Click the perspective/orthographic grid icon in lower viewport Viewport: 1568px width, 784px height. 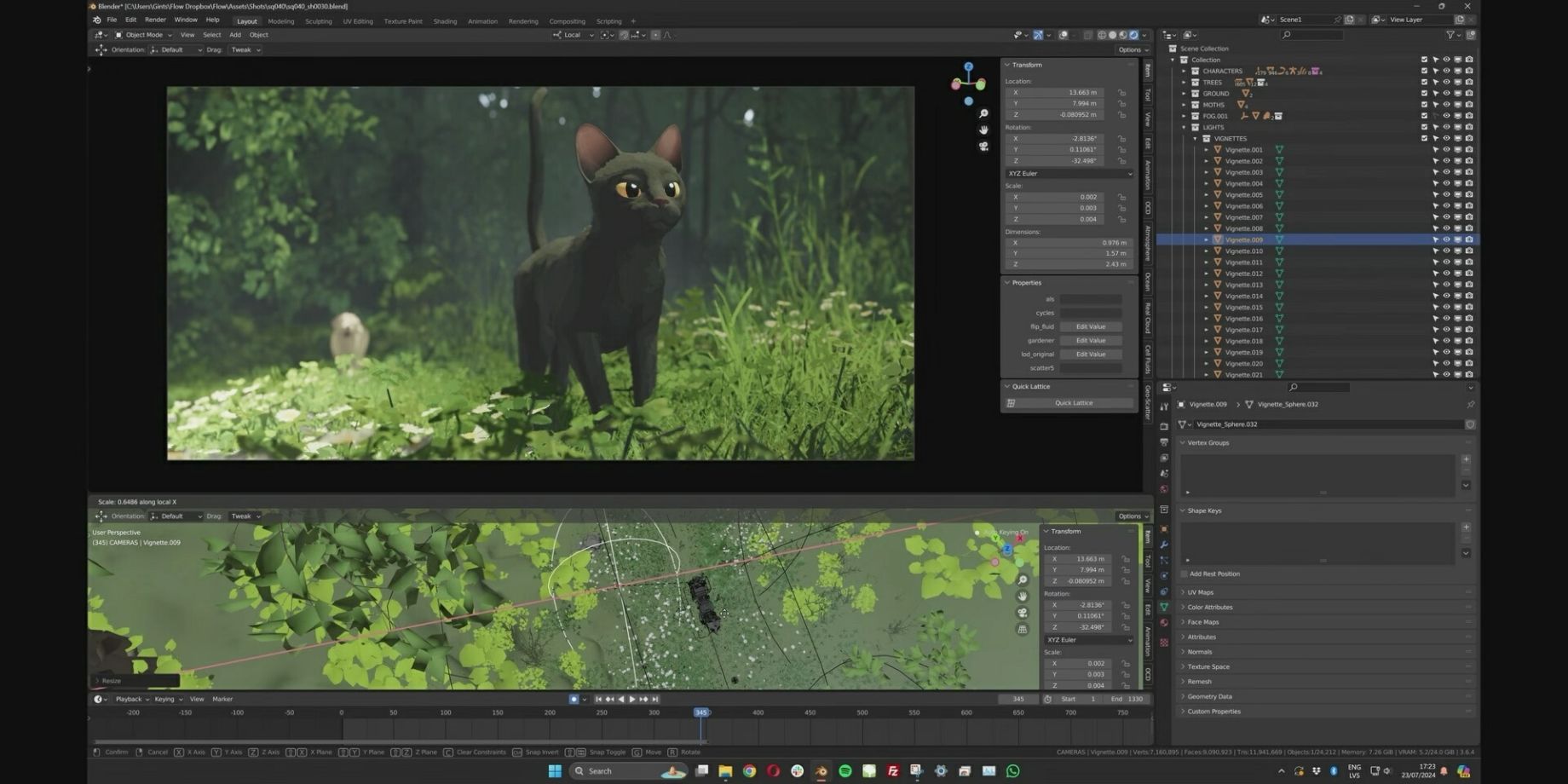[x=1023, y=629]
